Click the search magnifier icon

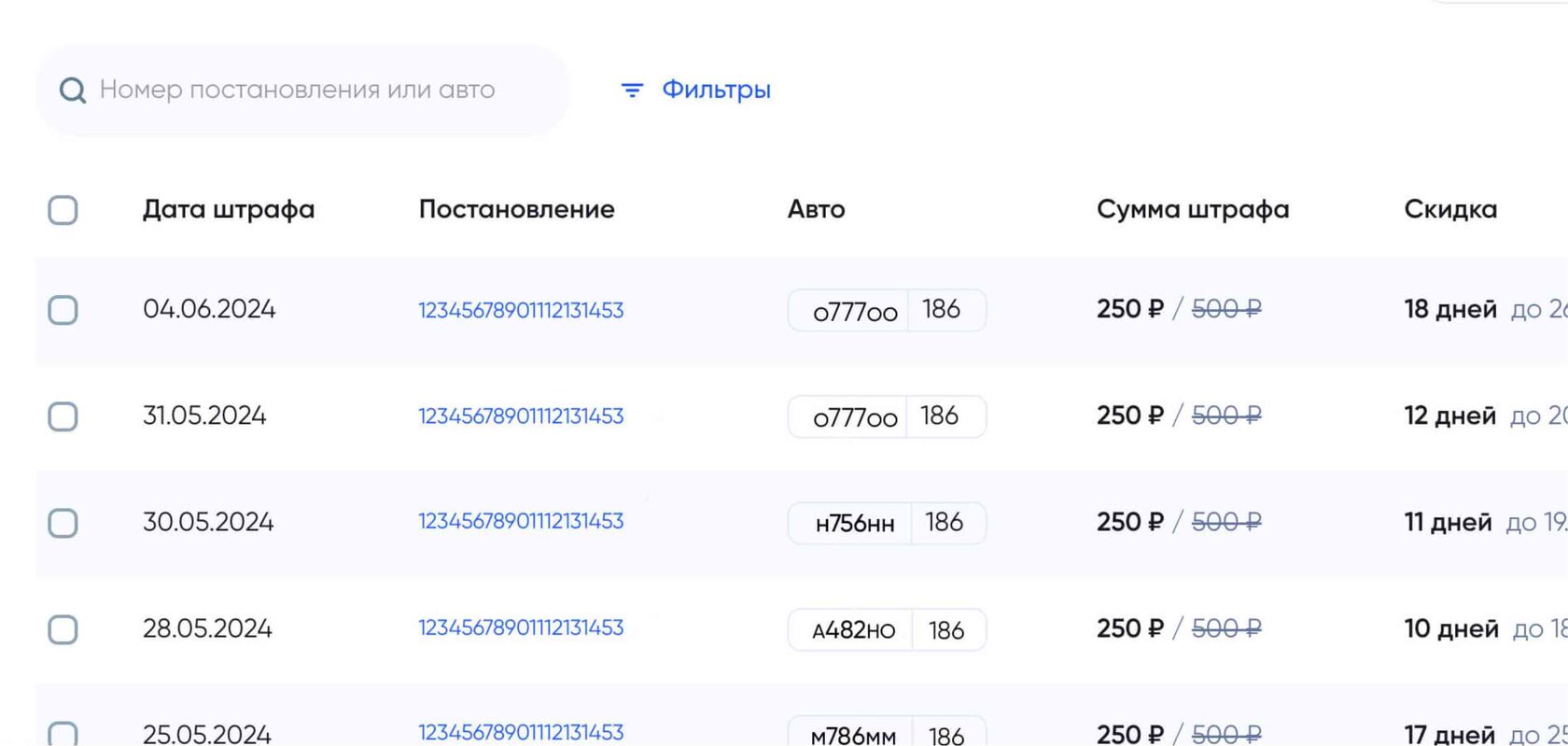(73, 91)
